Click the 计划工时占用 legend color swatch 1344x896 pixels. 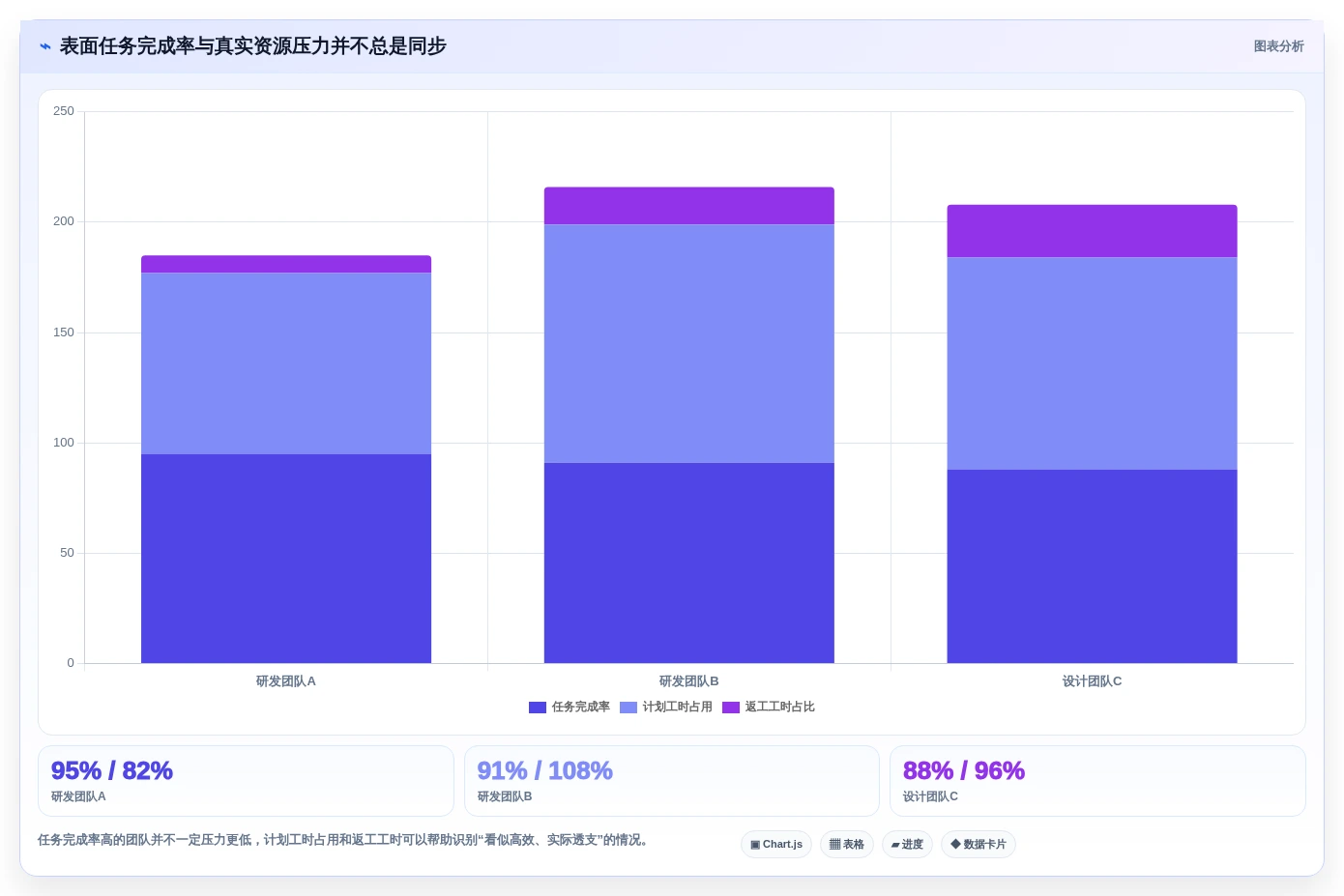pos(628,708)
